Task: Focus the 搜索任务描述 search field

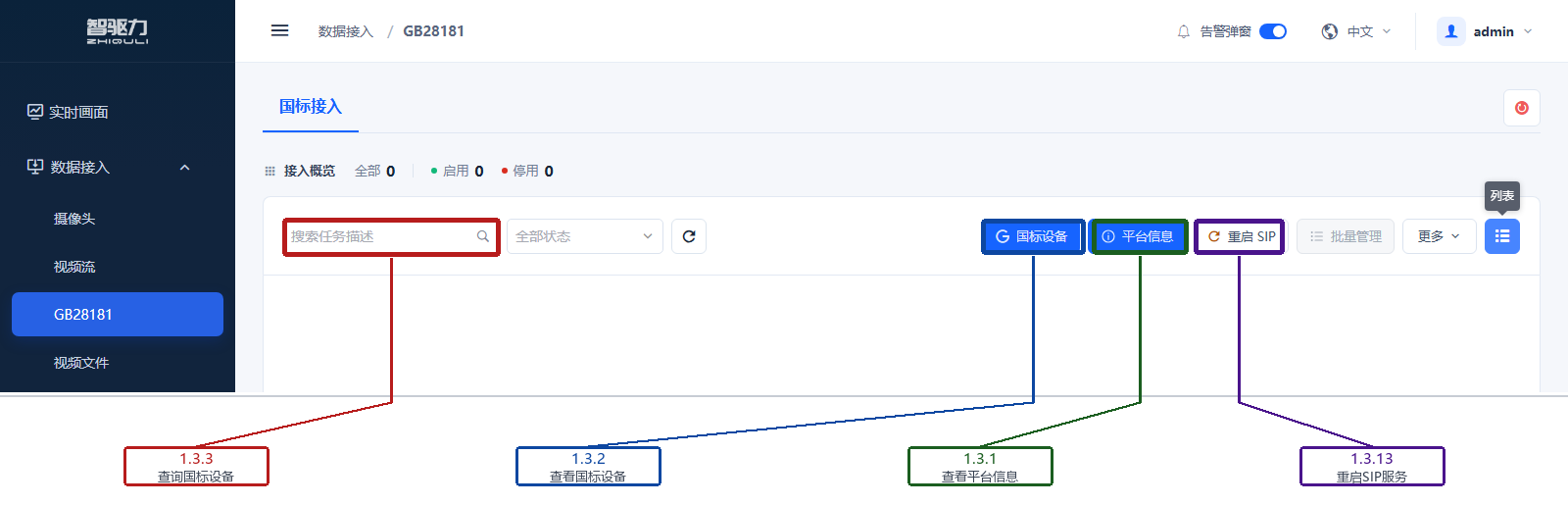Action: [x=391, y=236]
